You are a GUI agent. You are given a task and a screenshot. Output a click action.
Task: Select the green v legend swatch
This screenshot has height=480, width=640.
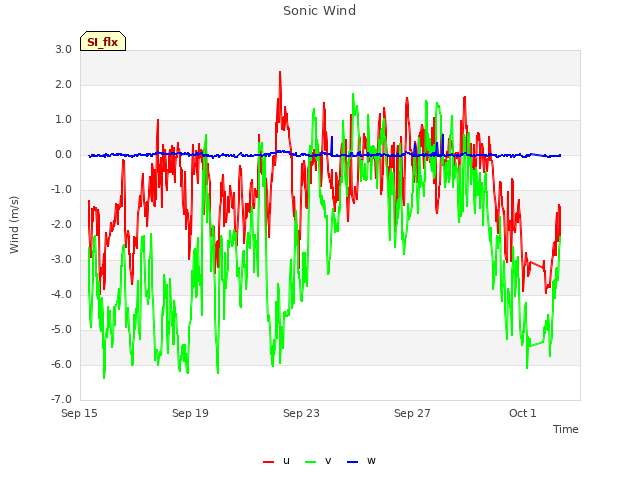(x=311, y=462)
